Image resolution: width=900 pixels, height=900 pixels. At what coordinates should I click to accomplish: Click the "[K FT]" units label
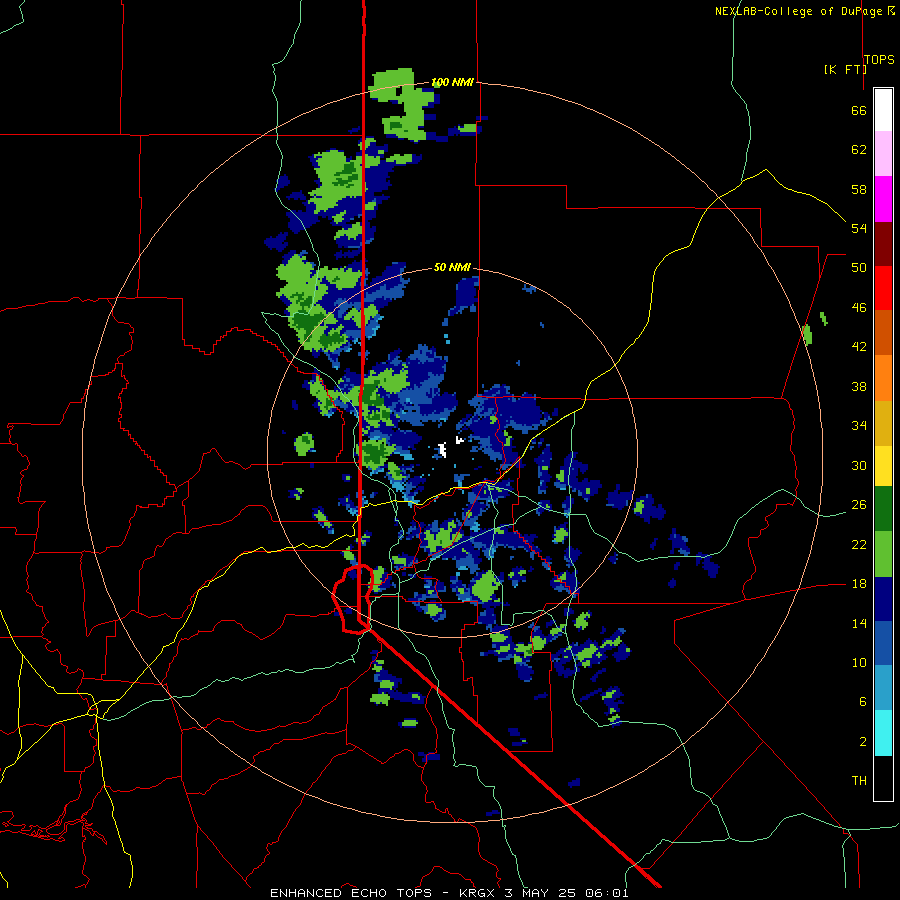tap(845, 69)
